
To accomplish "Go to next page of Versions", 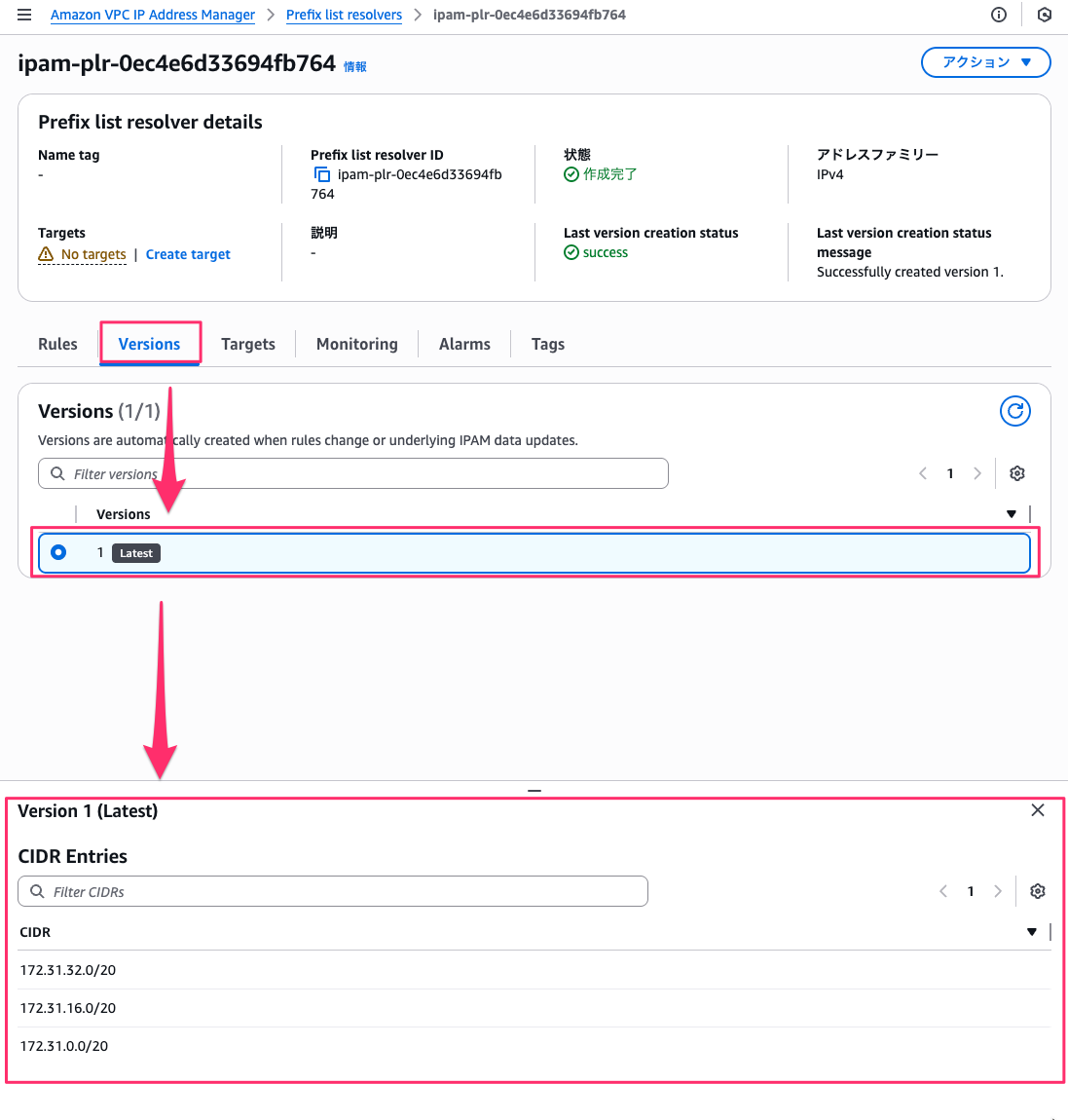I will pos(977,473).
